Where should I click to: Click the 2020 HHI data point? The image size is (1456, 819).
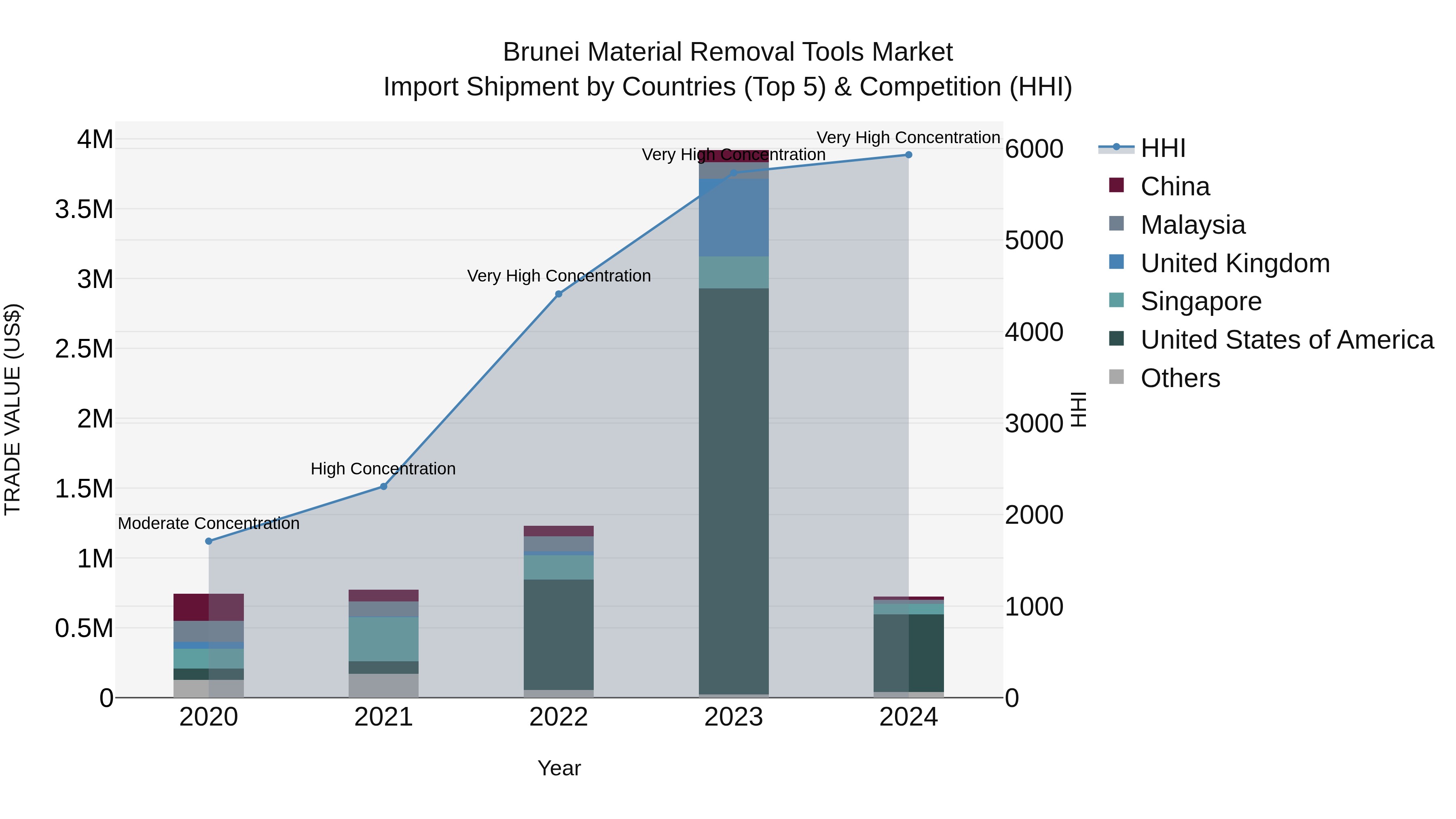[209, 541]
